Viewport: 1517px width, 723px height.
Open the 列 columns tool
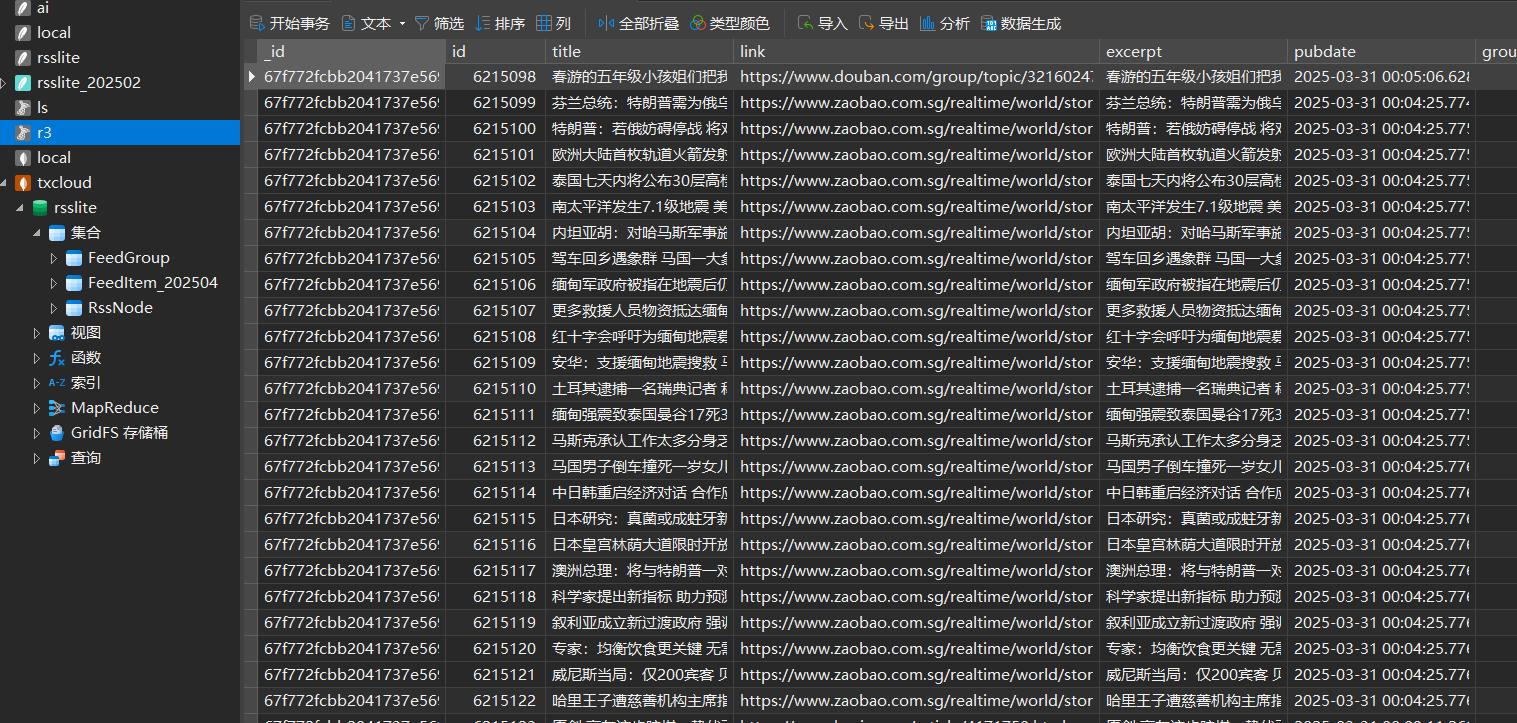point(554,23)
